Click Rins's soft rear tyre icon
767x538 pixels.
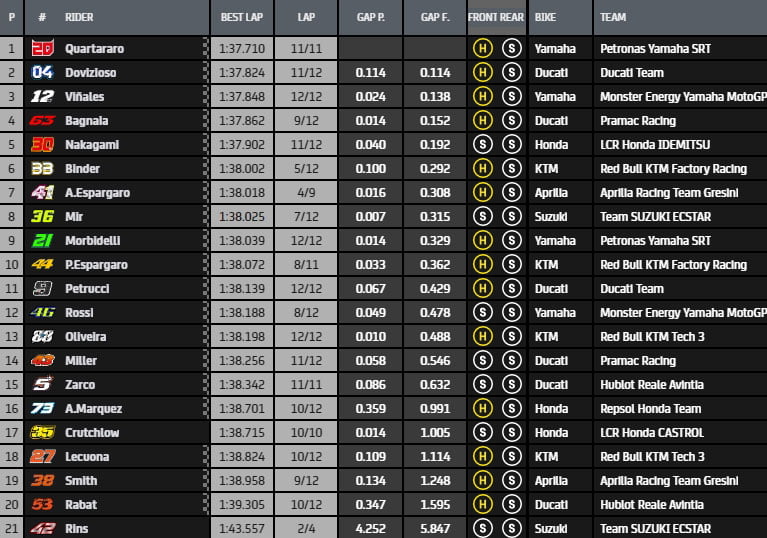512,528
